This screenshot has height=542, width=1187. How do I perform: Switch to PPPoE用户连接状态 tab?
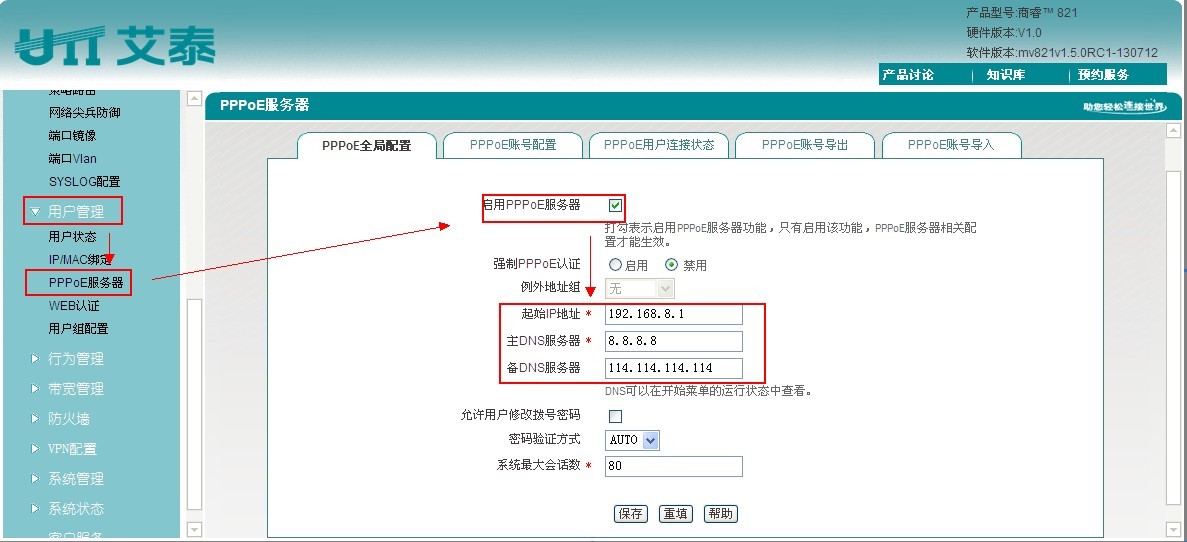[659, 145]
